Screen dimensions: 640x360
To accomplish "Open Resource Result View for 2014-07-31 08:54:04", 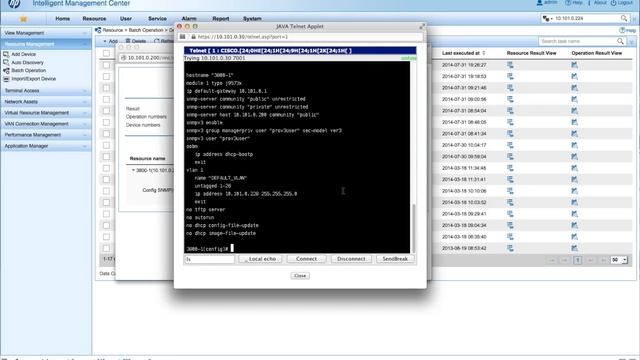I will 510,111.
